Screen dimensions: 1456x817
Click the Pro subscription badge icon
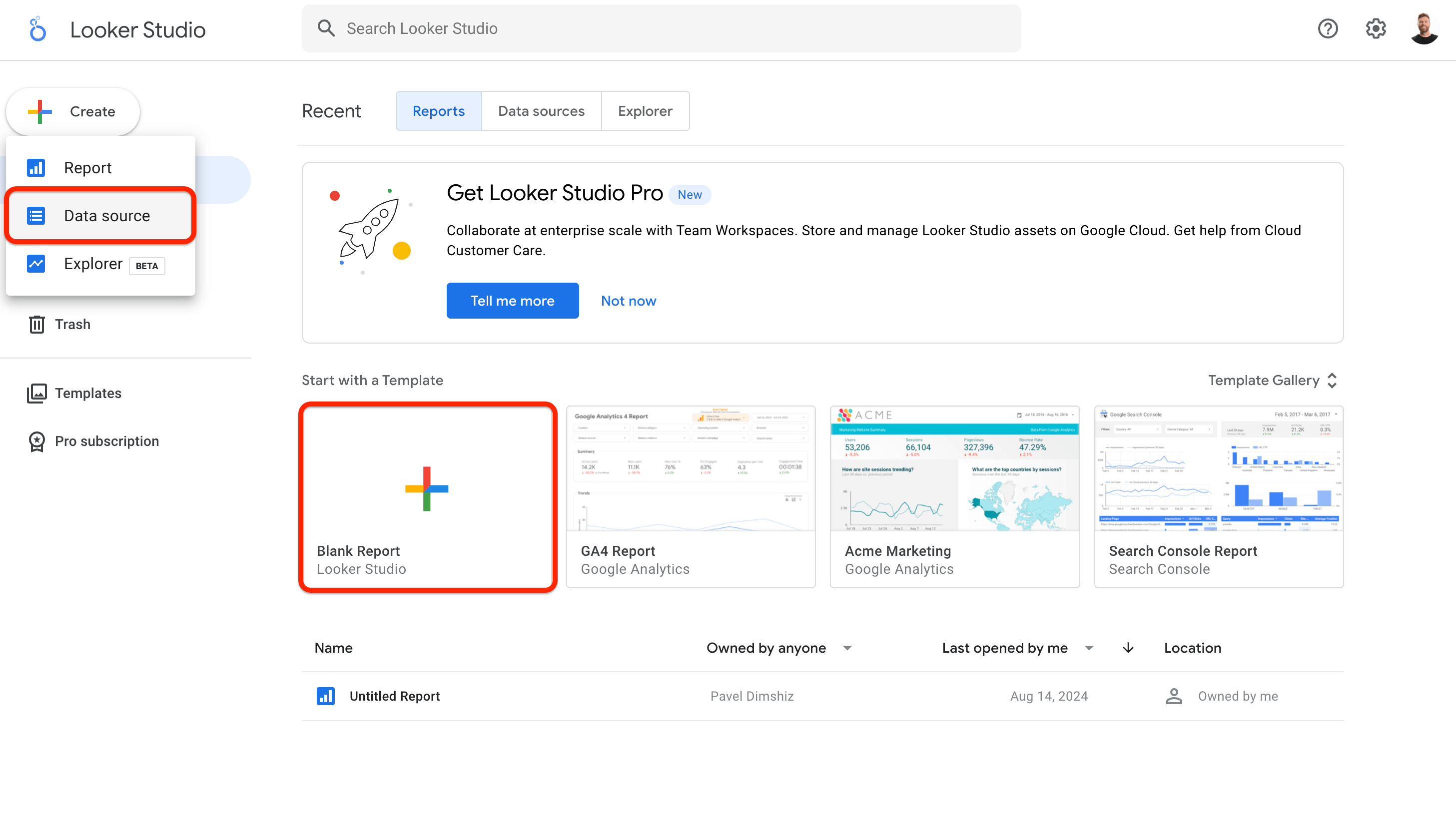[36, 441]
